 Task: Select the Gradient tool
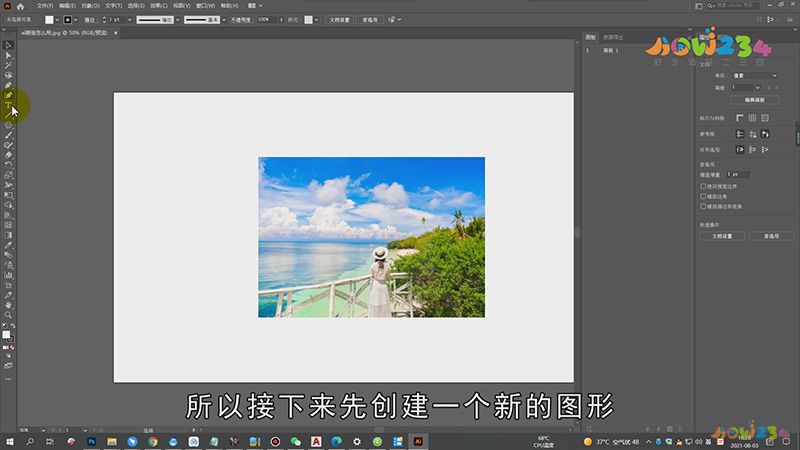pos(8,235)
